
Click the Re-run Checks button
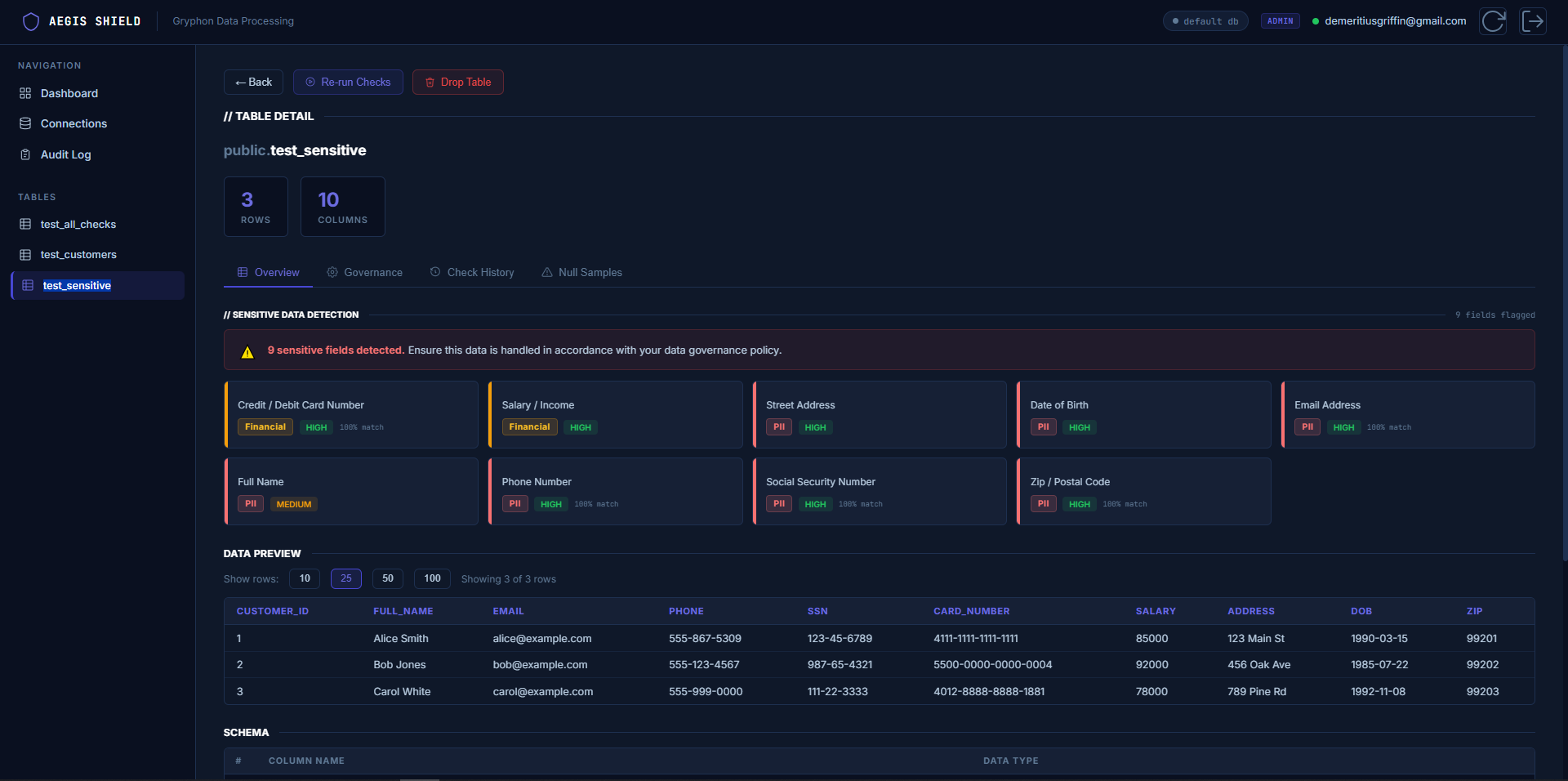pyautogui.click(x=348, y=82)
